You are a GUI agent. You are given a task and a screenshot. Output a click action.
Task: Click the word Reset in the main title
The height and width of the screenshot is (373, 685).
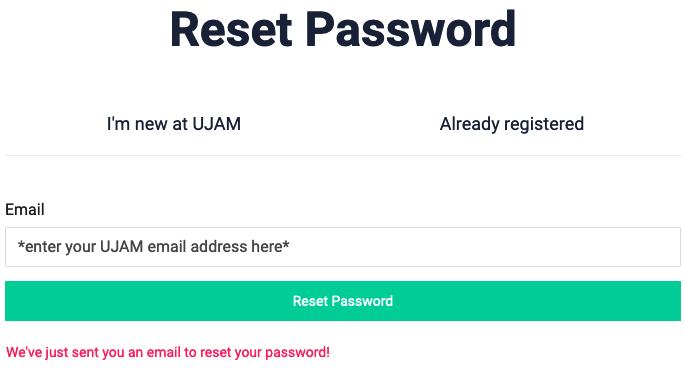click(231, 30)
